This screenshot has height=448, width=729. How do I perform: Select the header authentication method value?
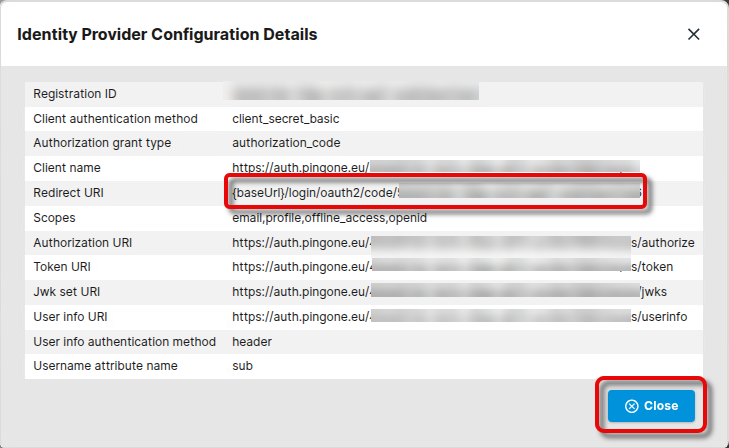point(252,342)
